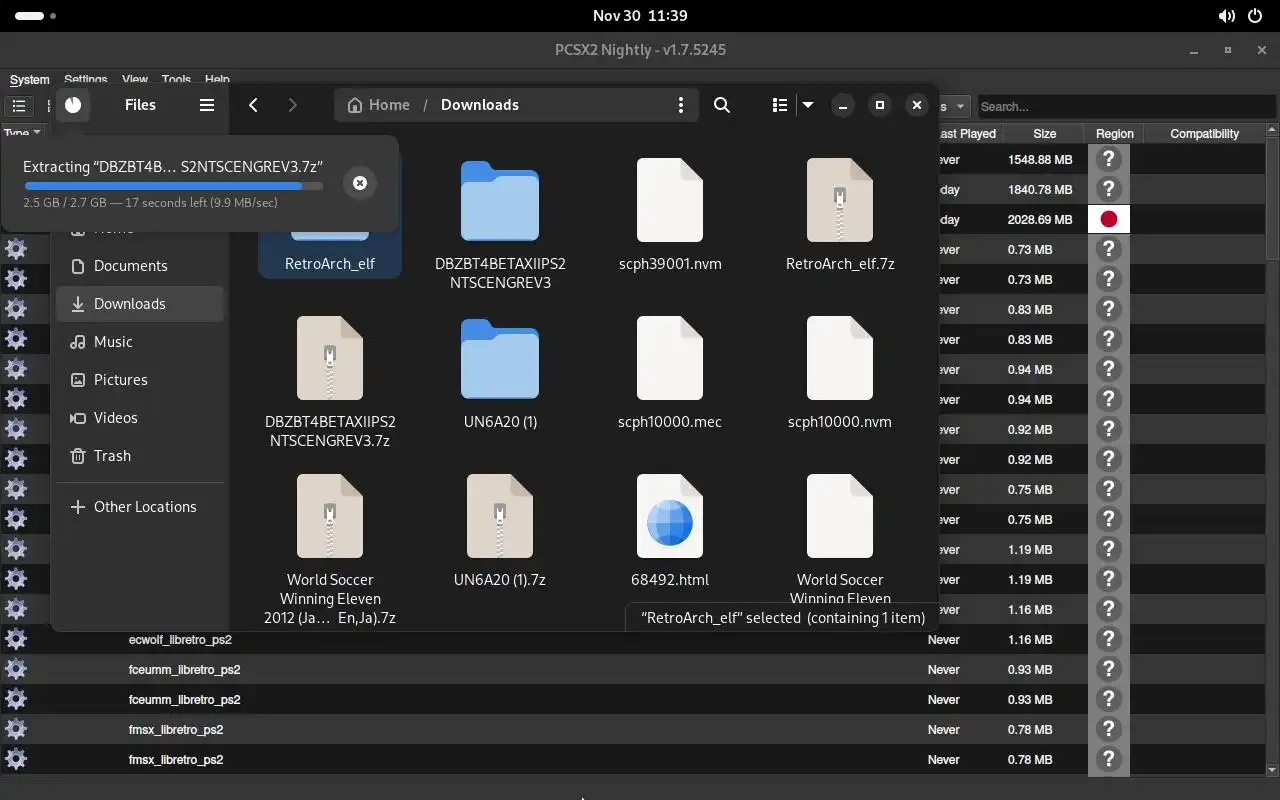Toggle PCSX2 game list view button
This screenshot has height=800, width=1280.
[x=19, y=106]
